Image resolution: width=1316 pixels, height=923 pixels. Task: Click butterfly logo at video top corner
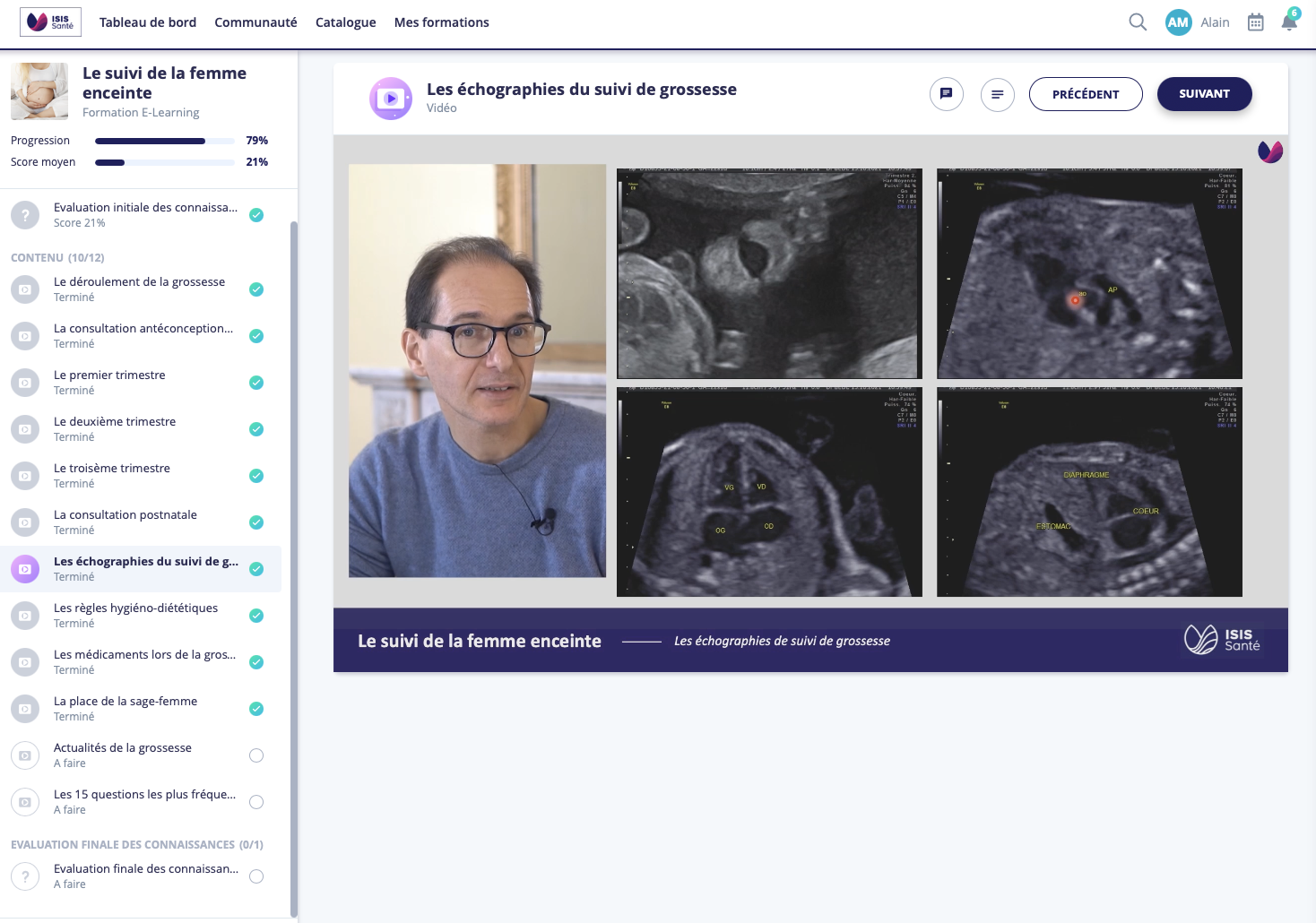(x=1270, y=151)
